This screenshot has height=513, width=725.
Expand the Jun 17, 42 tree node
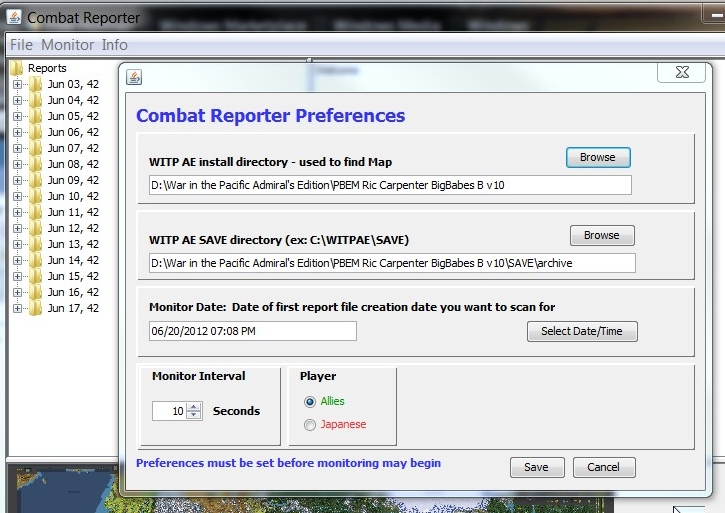coord(18,309)
